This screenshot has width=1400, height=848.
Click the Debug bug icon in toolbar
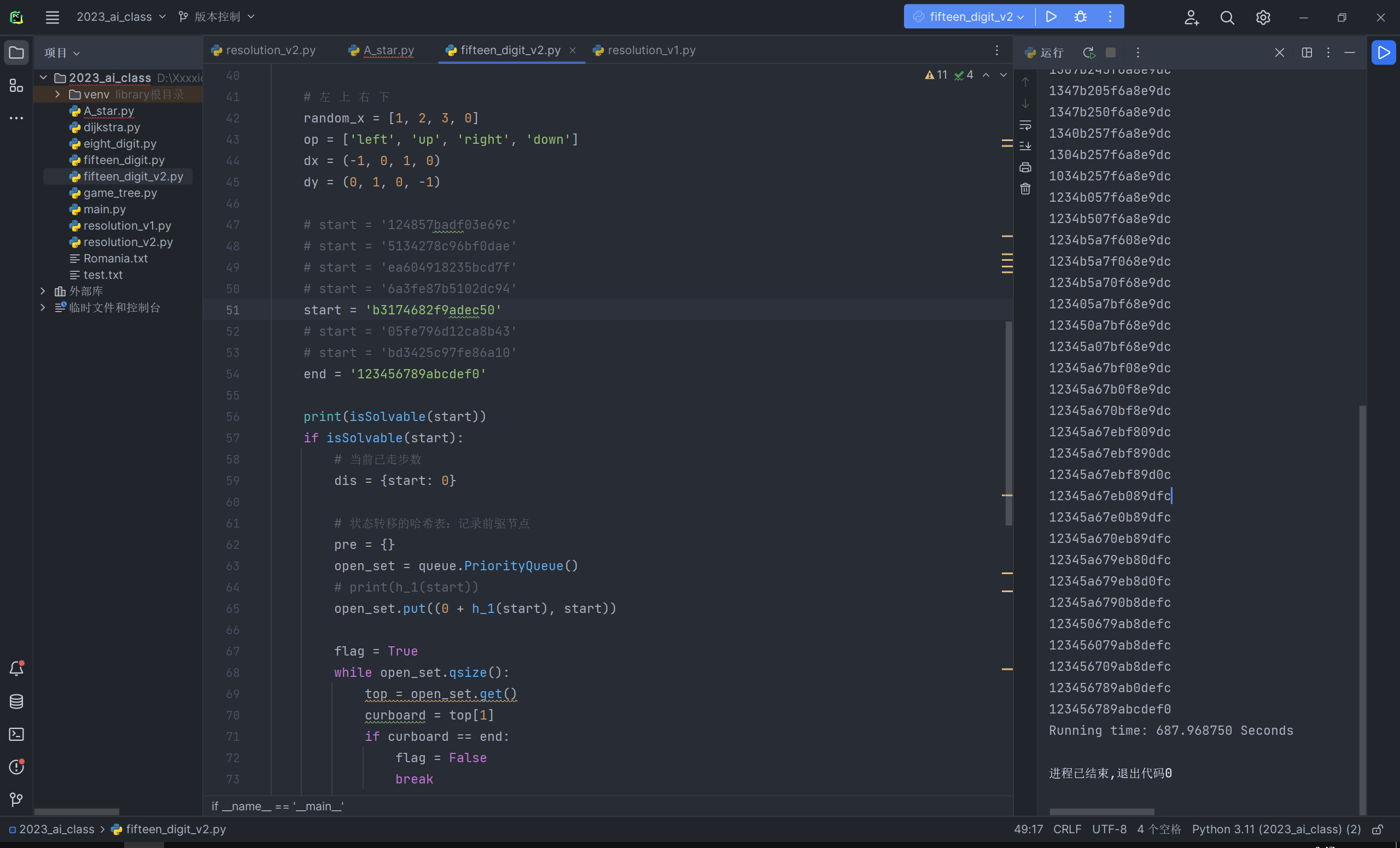(x=1080, y=17)
